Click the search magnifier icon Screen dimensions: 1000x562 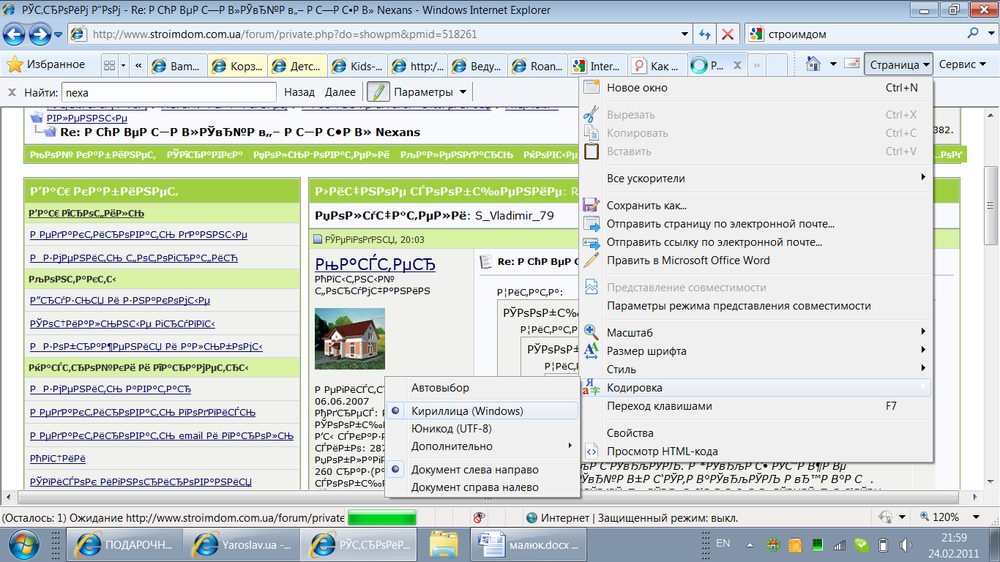coord(973,34)
